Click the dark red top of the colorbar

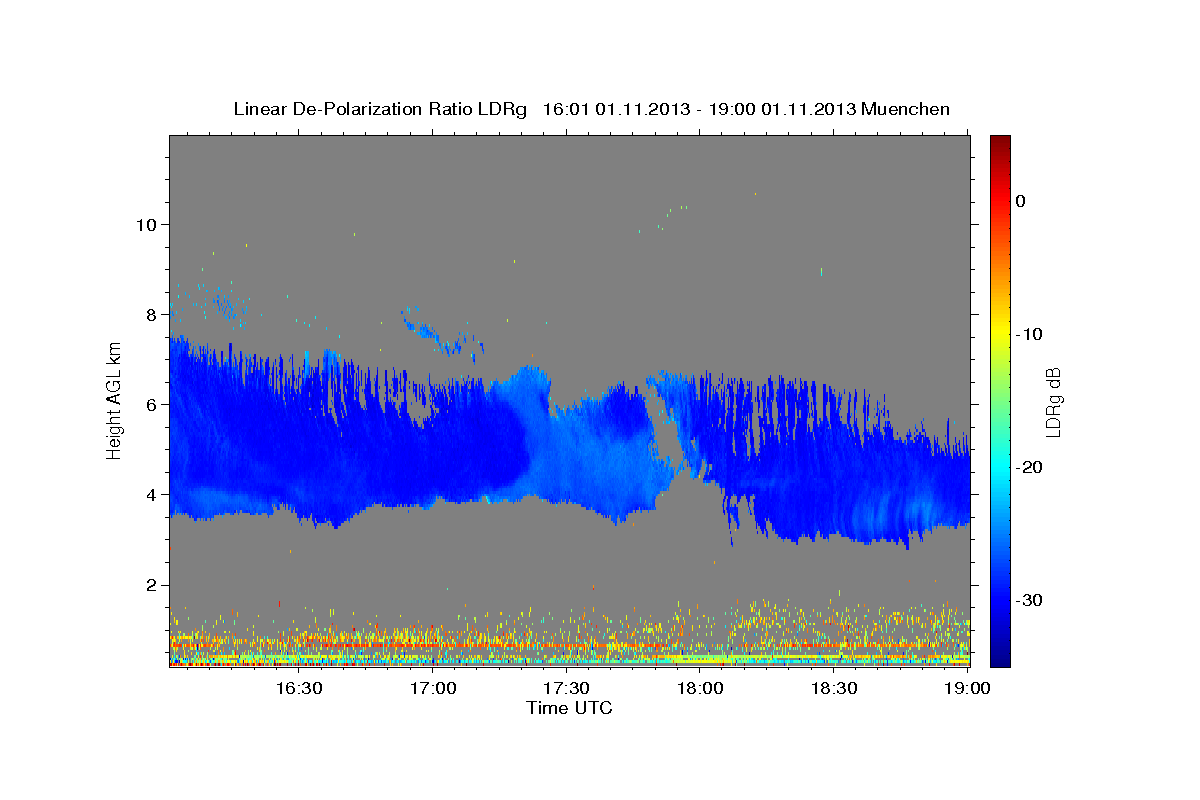pos(999,144)
